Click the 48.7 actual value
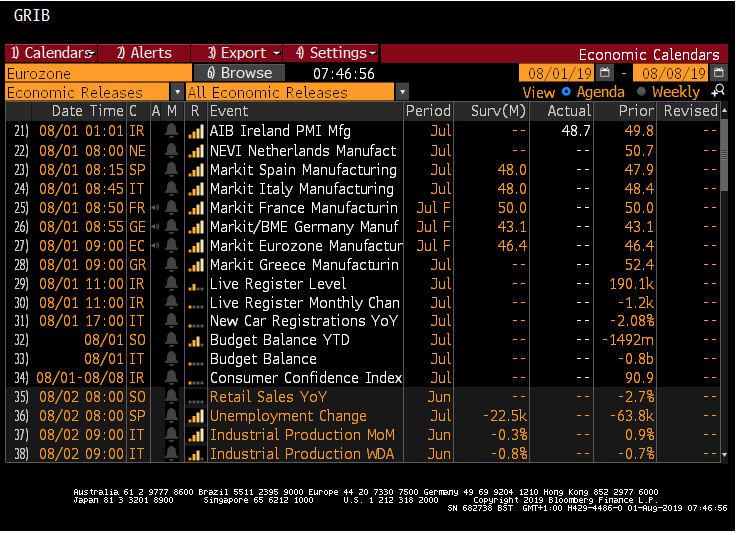Viewport: 738px width, 535px height. pyautogui.click(x=576, y=131)
